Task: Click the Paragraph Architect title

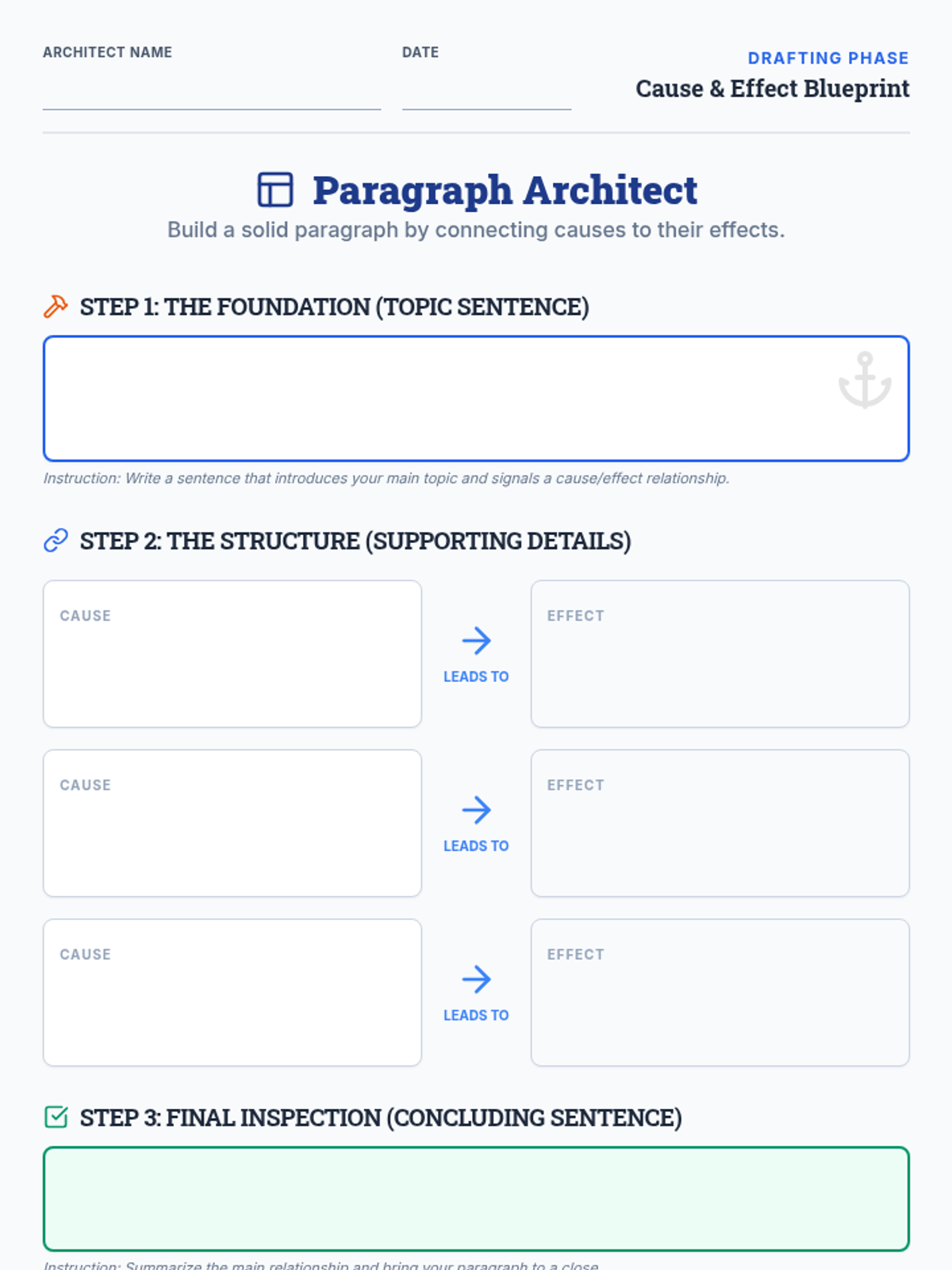Action: tap(505, 190)
